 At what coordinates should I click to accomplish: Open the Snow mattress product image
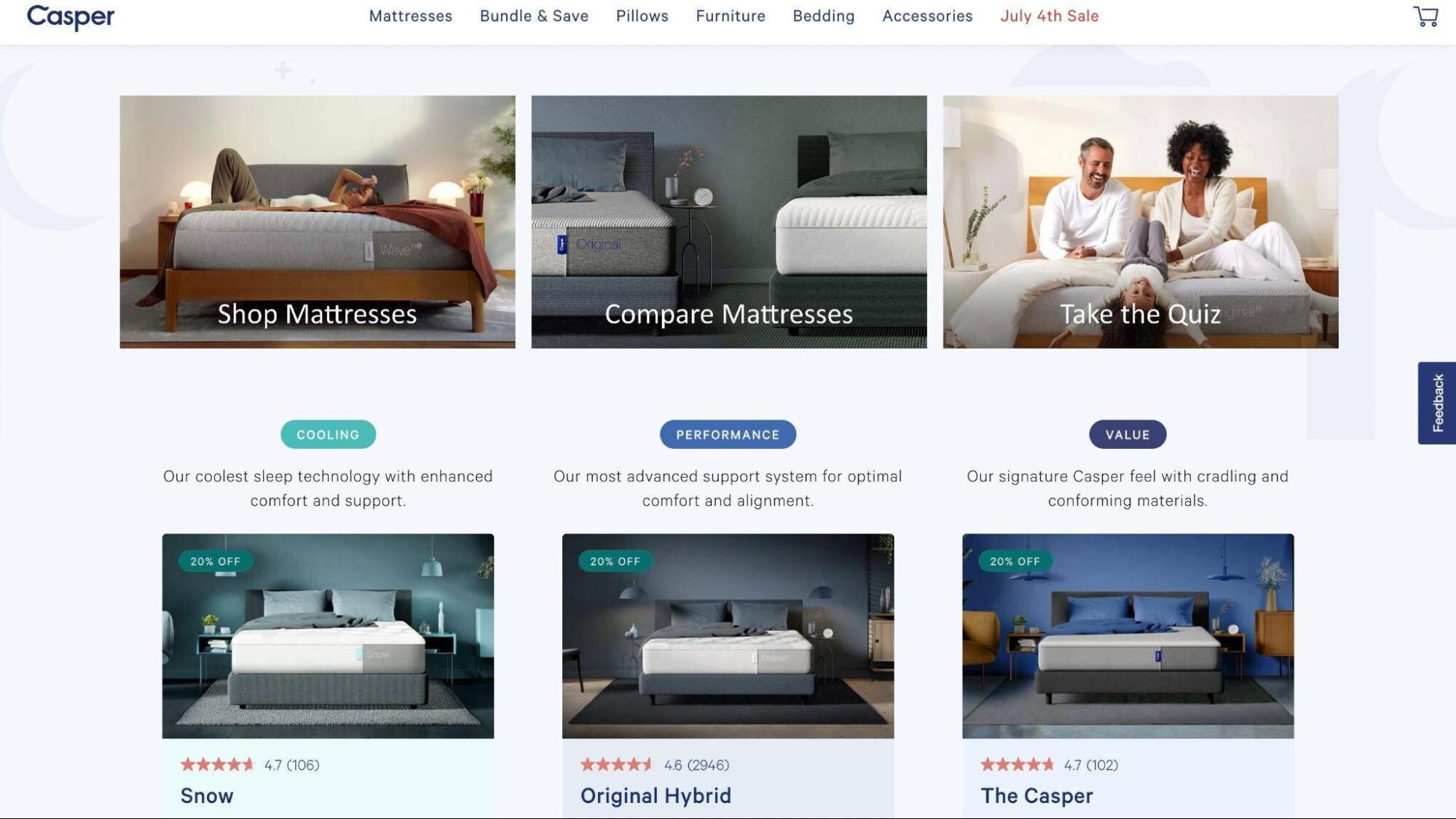(328, 635)
